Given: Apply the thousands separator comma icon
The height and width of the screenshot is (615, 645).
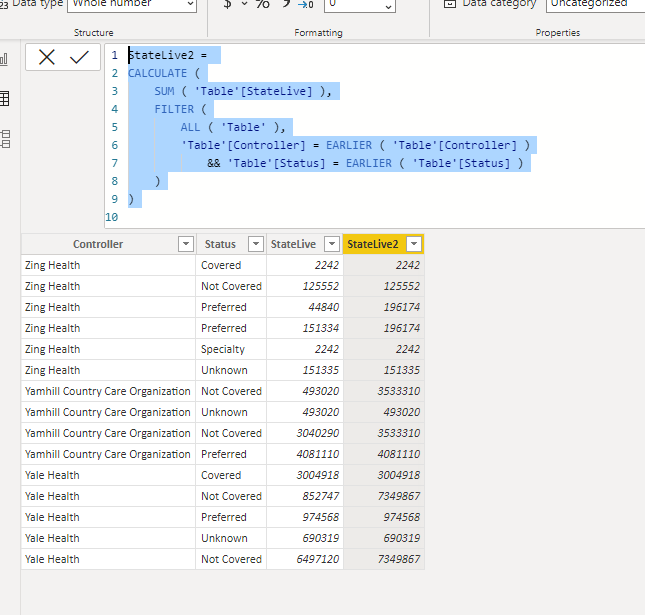Looking at the screenshot, I should [286, 4].
